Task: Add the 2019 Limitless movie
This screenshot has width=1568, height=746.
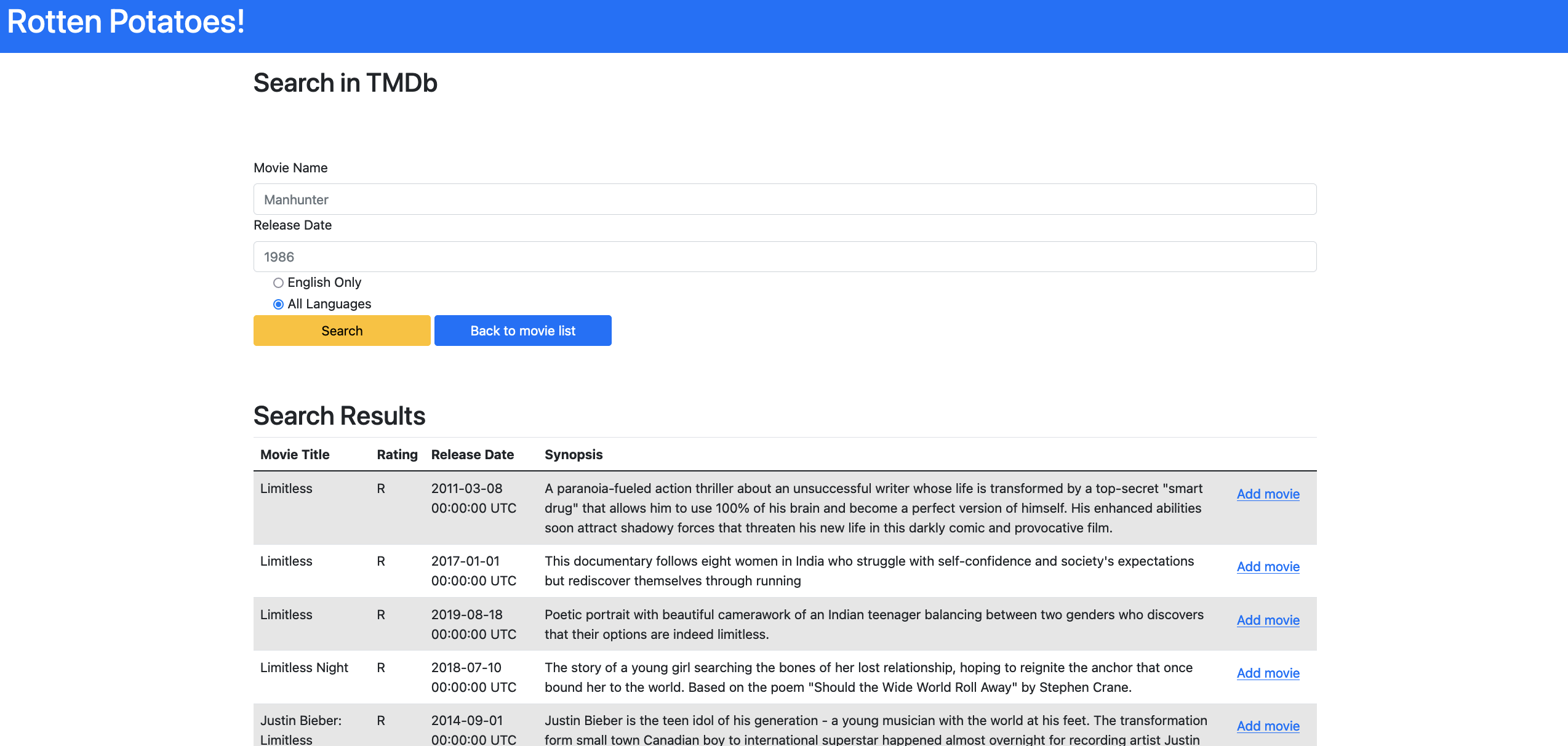Action: (1268, 620)
